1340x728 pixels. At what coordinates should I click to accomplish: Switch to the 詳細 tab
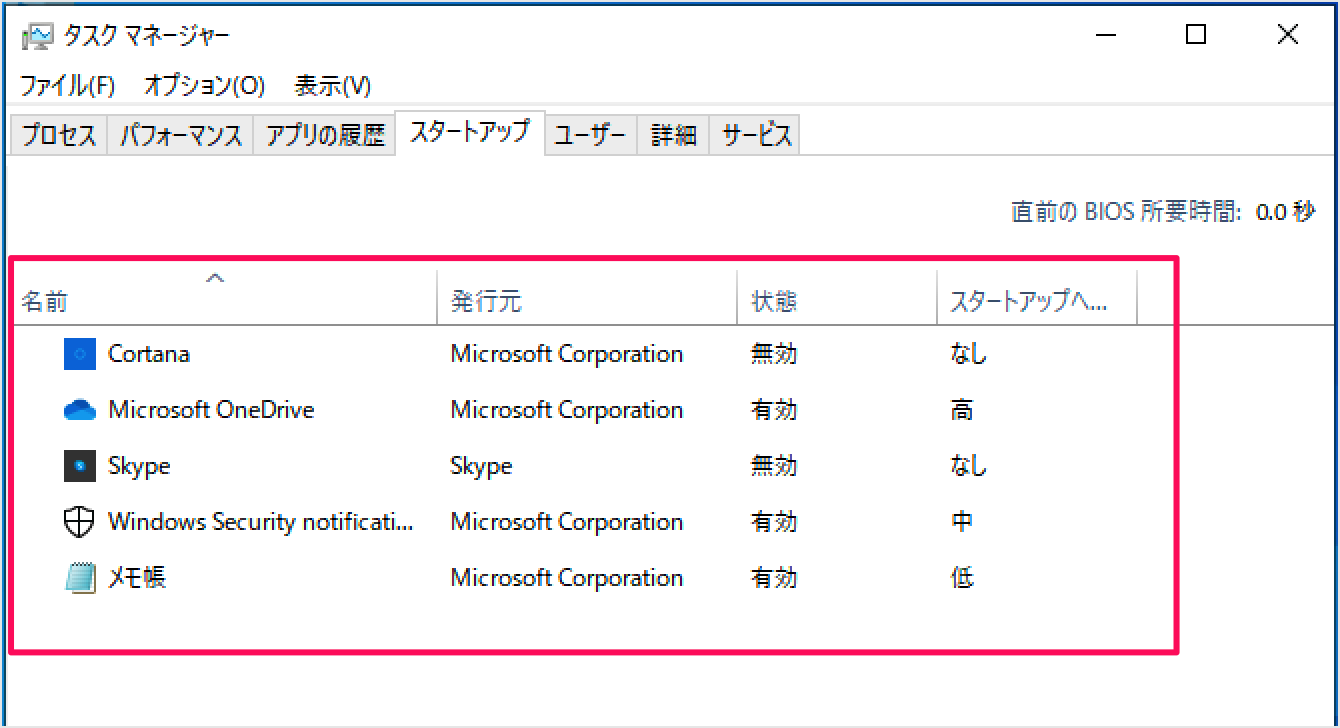(x=673, y=135)
